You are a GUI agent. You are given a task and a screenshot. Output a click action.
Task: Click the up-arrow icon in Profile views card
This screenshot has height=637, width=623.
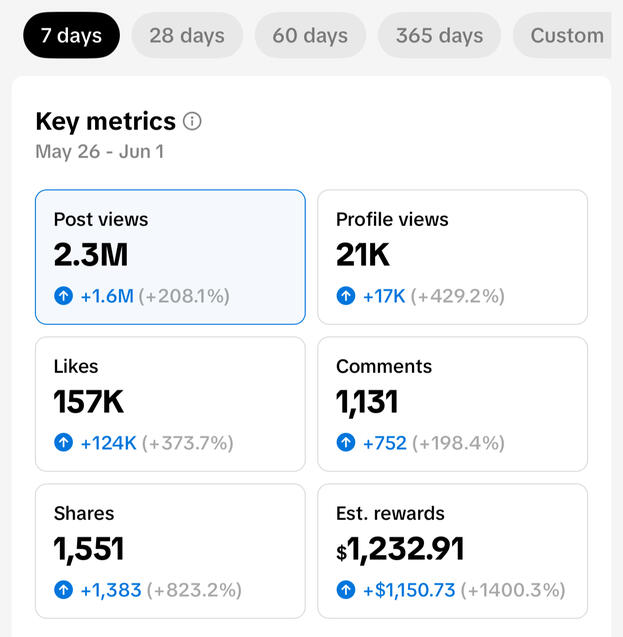[346, 296]
